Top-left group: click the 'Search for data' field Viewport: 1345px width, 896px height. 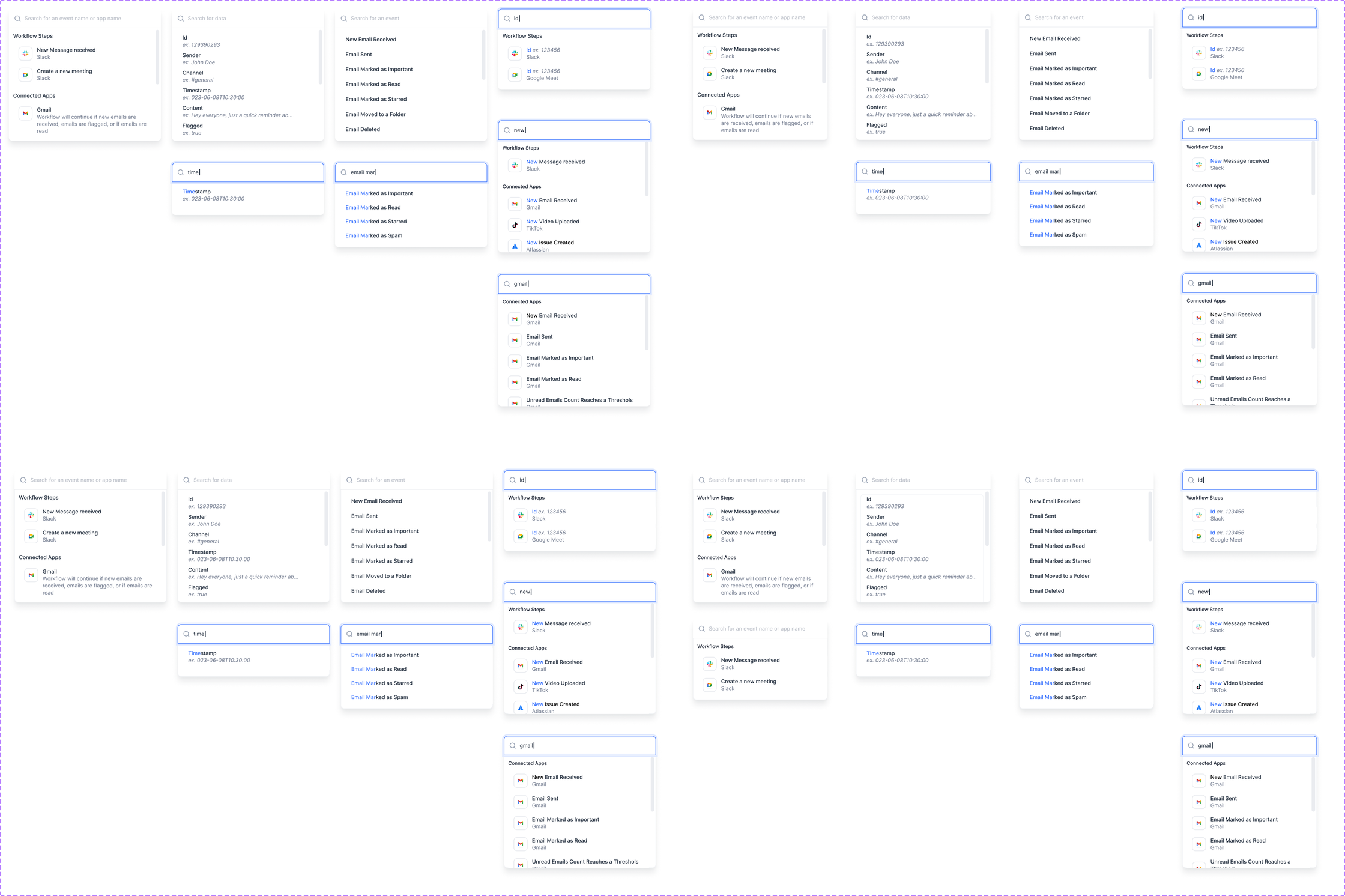tap(247, 19)
